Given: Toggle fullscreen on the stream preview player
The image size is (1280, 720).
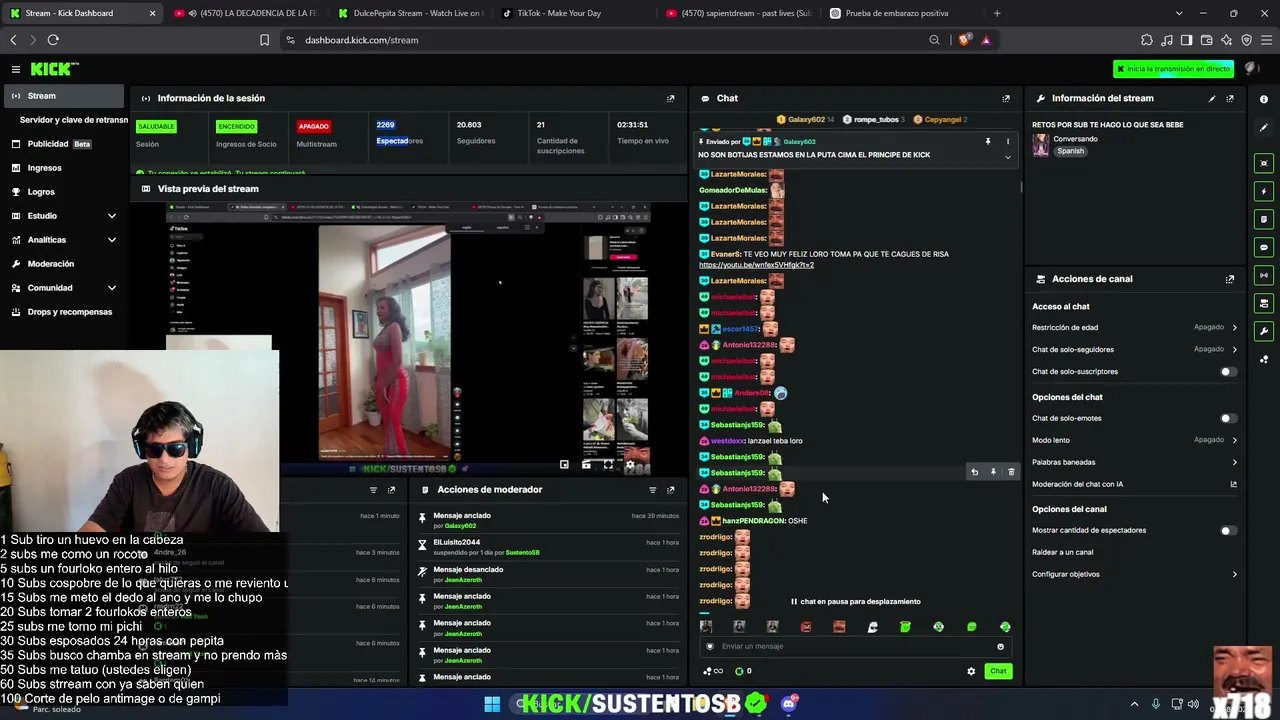Looking at the screenshot, I should click(608, 465).
